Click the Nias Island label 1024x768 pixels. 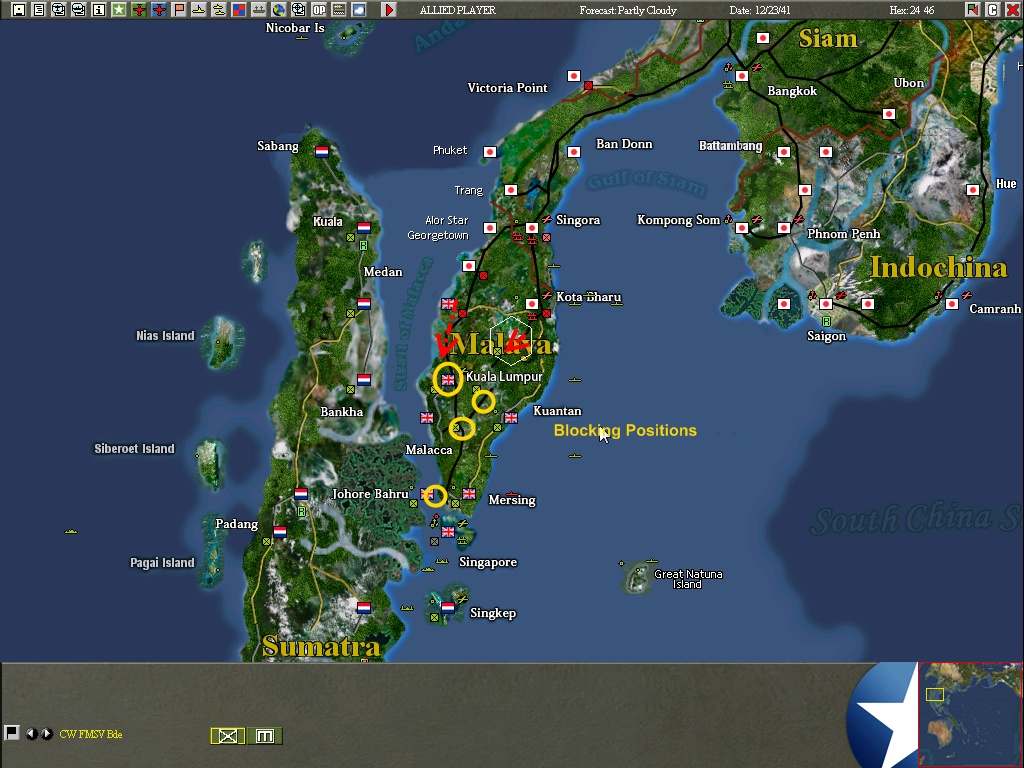click(x=165, y=336)
